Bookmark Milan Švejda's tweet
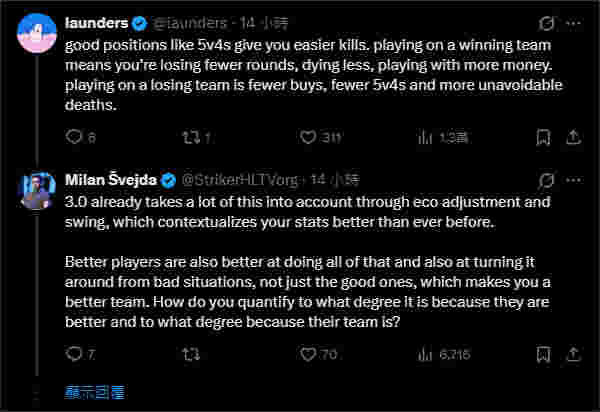The image size is (600, 412). [x=542, y=353]
